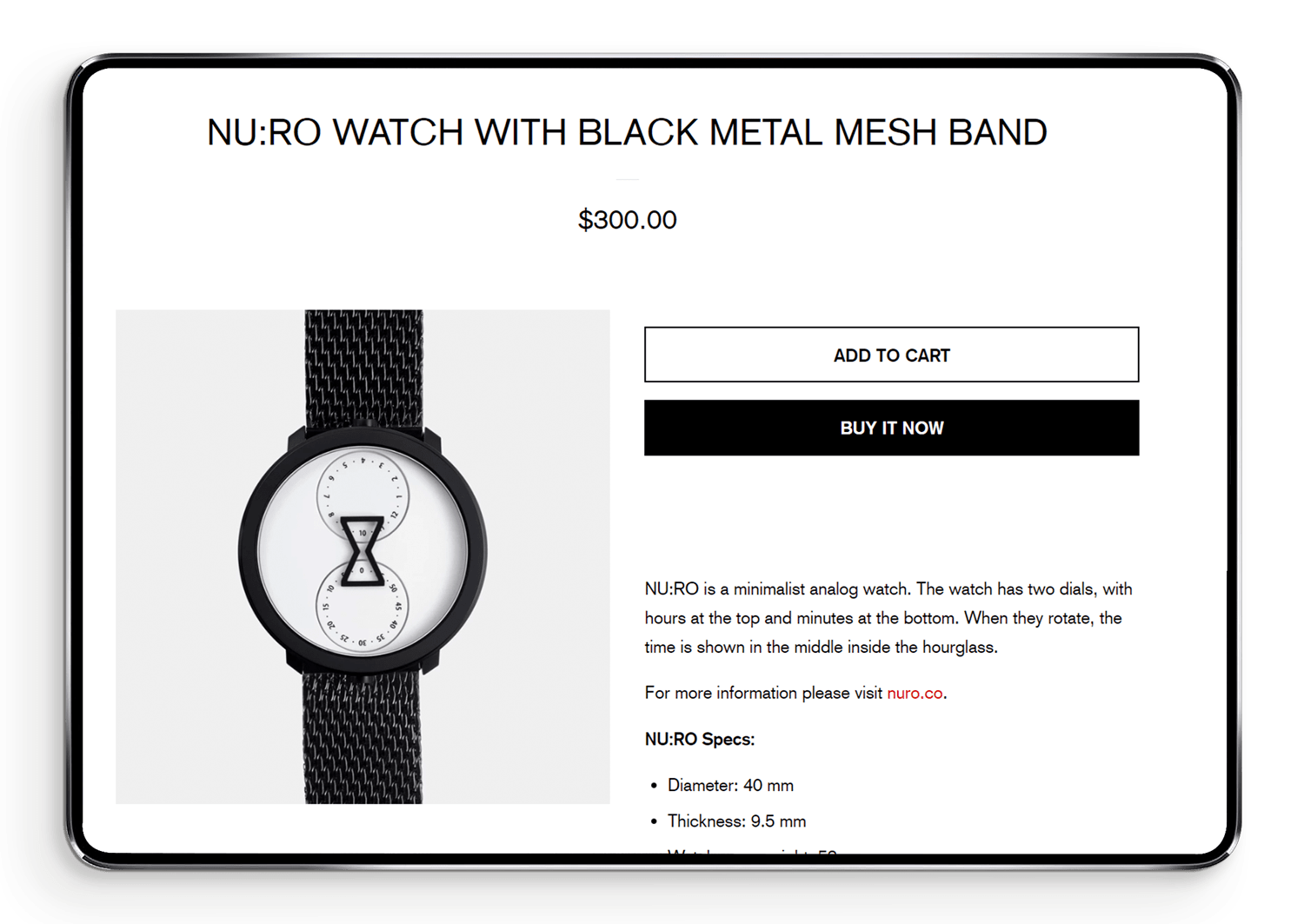Click the top hours dial on watch
The width and height of the screenshot is (1304, 924).
(363, 492)
